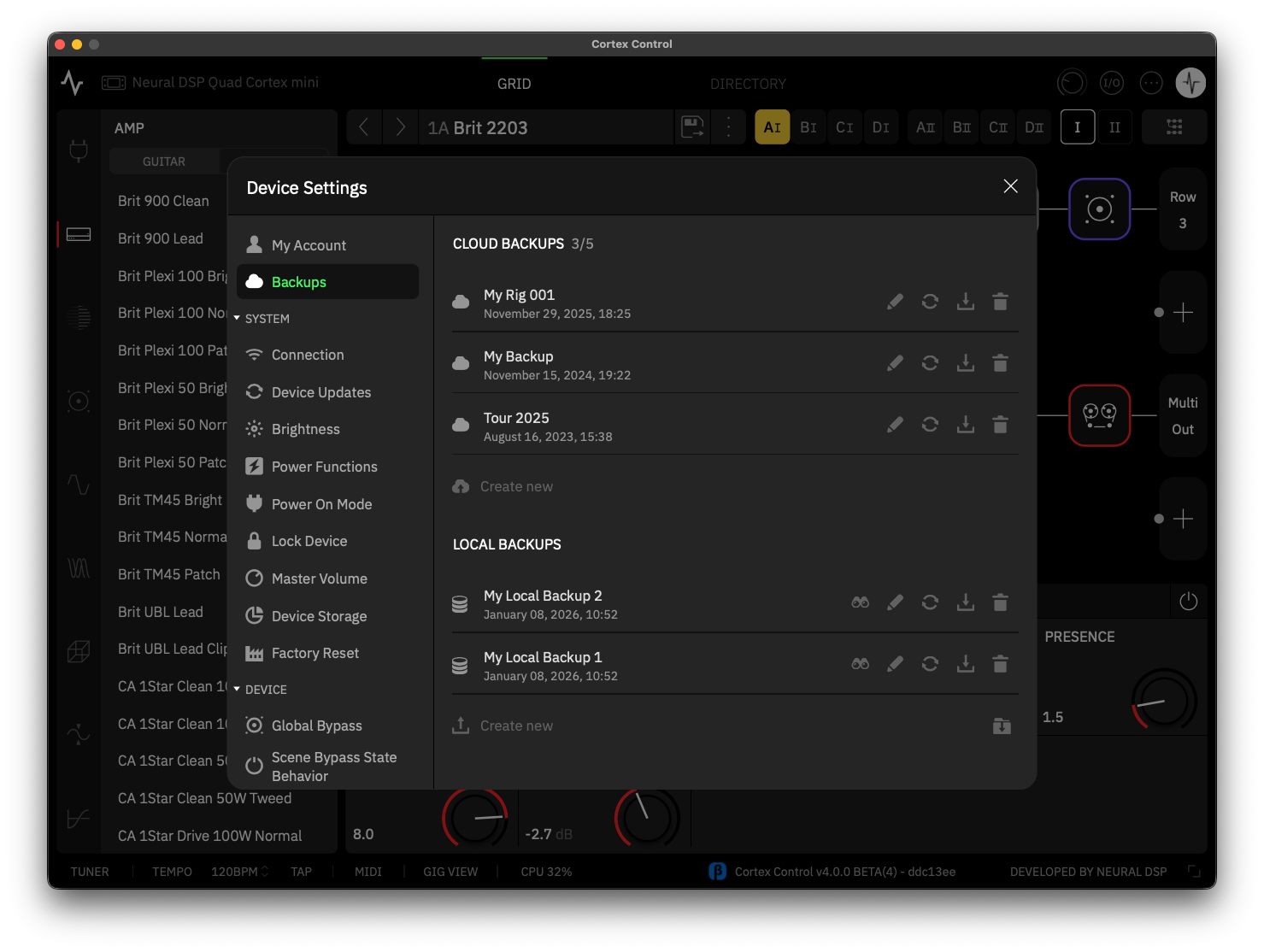Screen dimensions: 1264x952
Task: Save the current preset
Action: click(692, 127)
